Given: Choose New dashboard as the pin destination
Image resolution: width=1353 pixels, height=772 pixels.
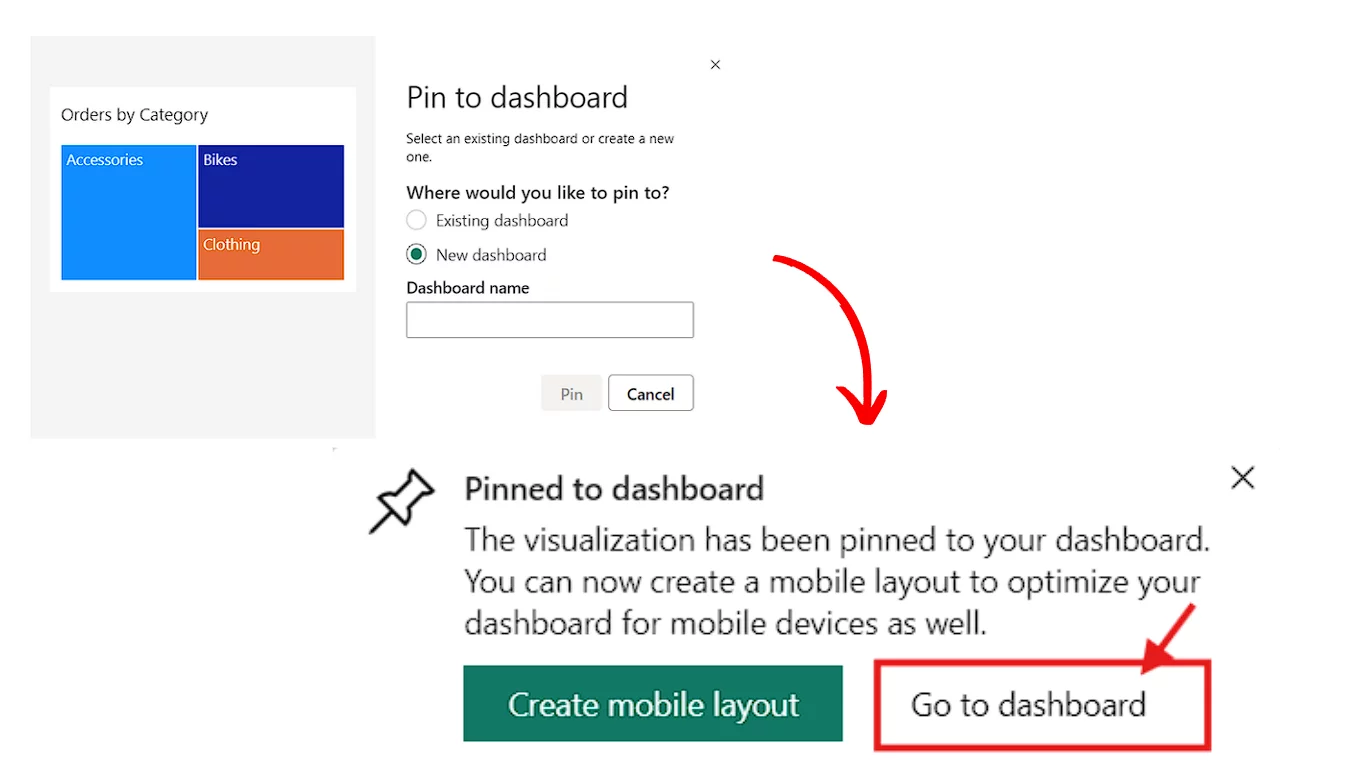Looking at the screenshot, I should click(x=416, y=255).
